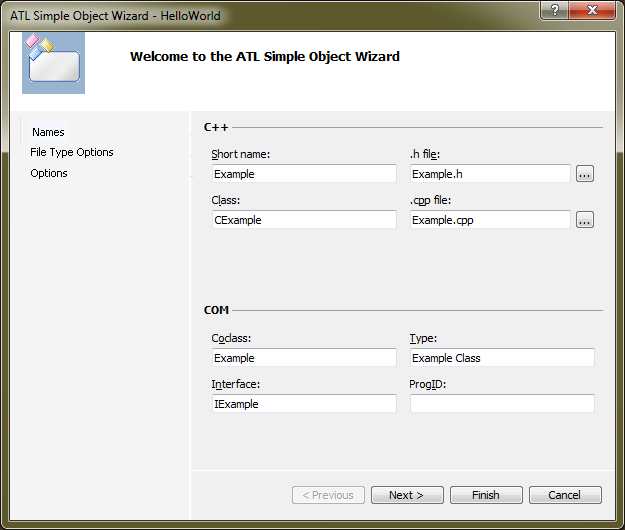This screenshot has width=625, height=530.
Task: Click the greyed-out < Previous button
Action: point(328,495)
